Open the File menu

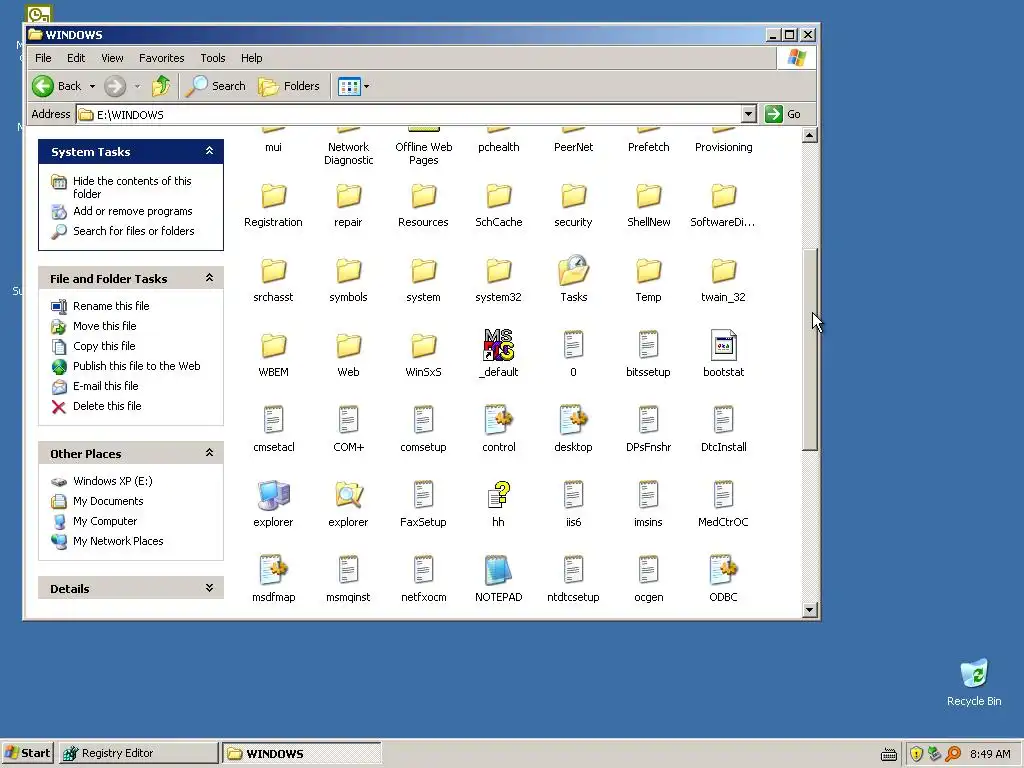(43, 58)
